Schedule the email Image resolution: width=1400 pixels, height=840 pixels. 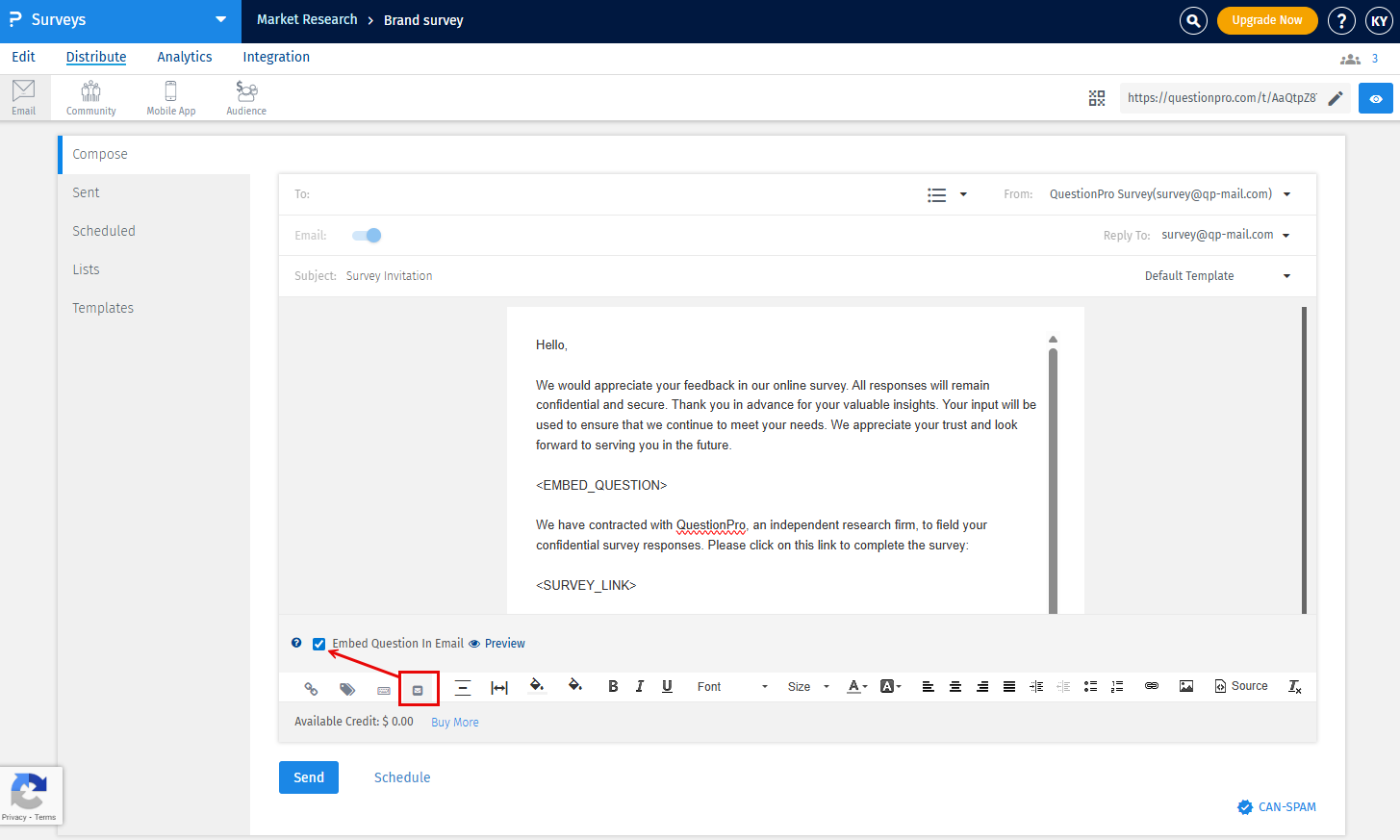pyautogui.click(x=402, y=777)
